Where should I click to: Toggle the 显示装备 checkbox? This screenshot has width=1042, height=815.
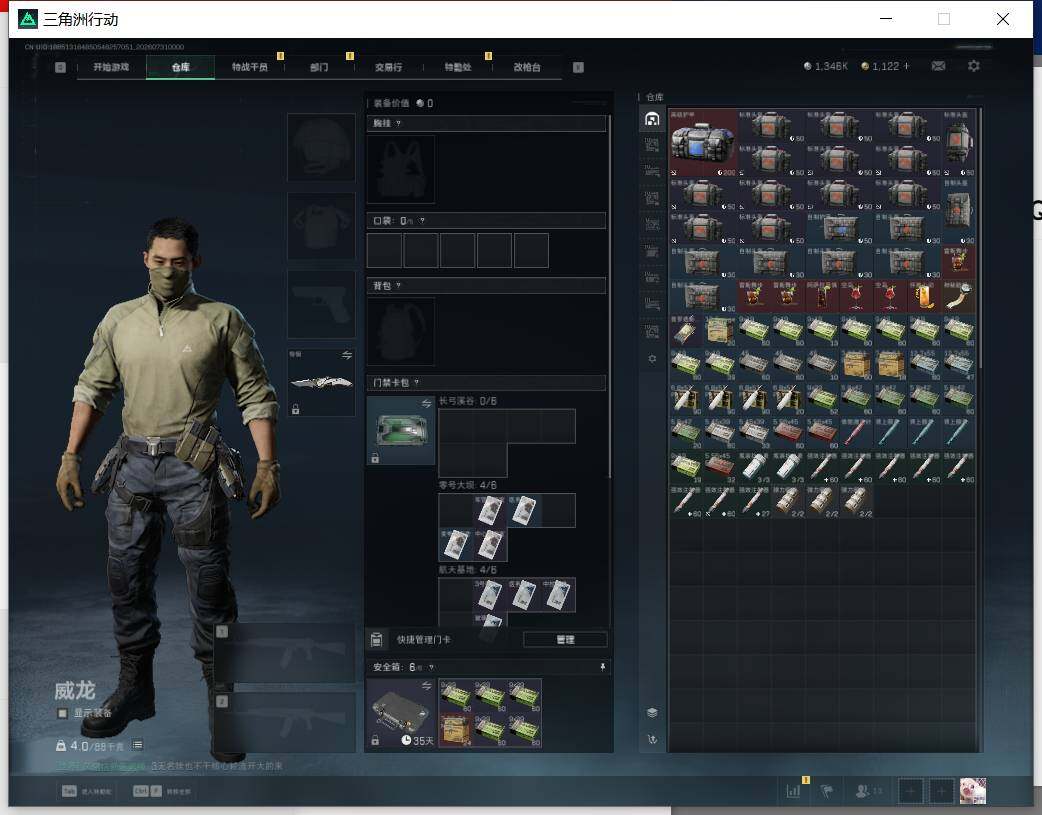pos(62,713)
